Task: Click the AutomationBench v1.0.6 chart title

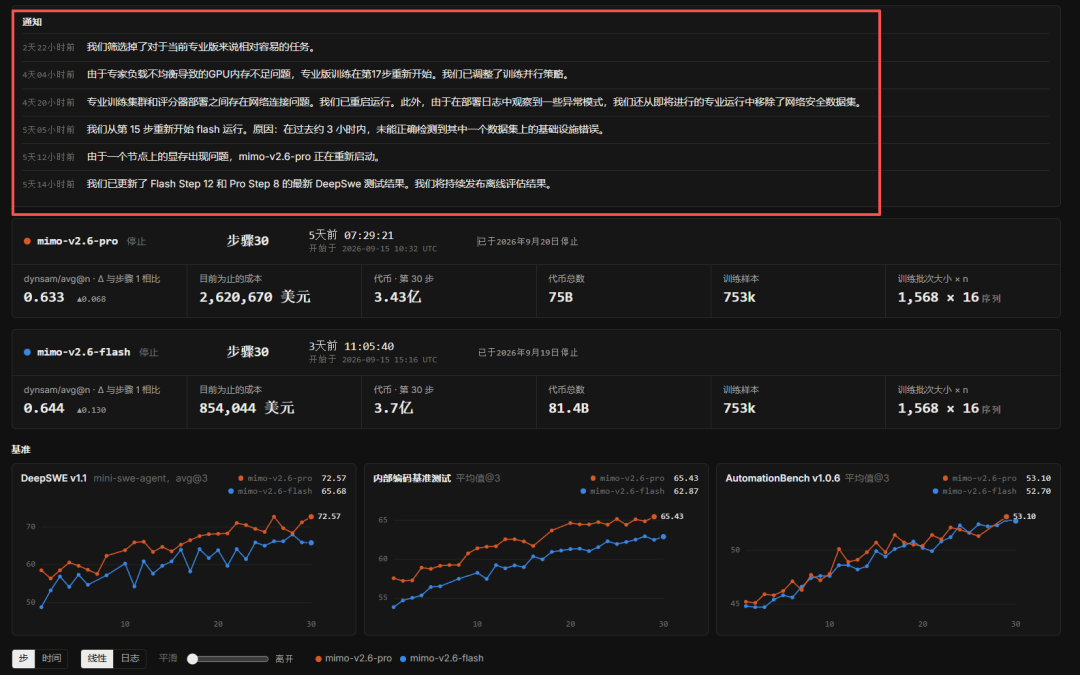Action: click(782, 478)
